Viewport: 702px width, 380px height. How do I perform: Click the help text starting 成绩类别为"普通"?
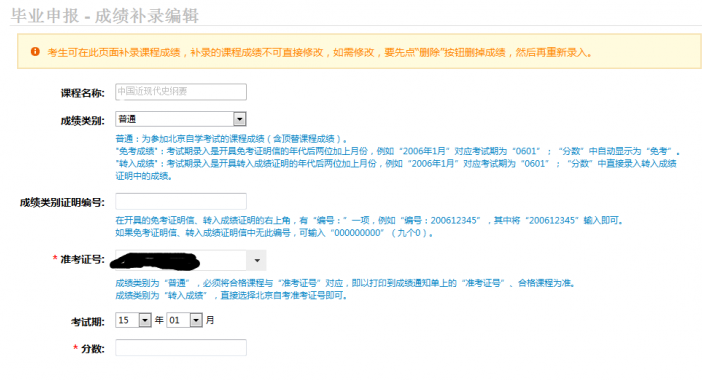pyautogui.click(x=346, y=283)
